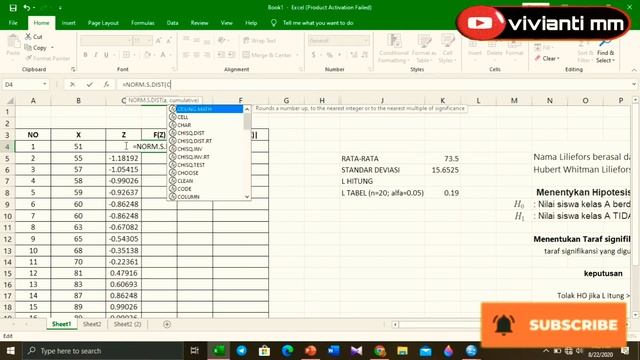The image size is (640, 360).
Task: Click the Increase Indent icon
Action: coord(231,55)
